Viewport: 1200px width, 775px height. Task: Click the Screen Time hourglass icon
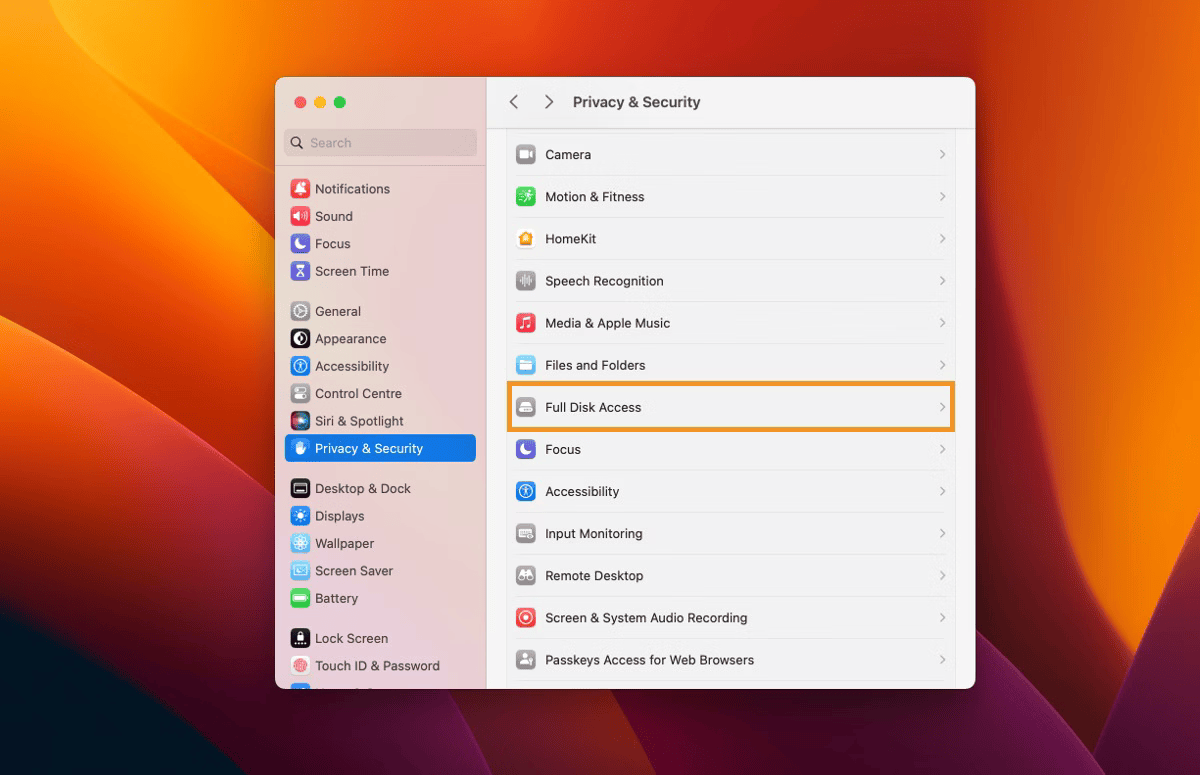(x=300, y=271)
